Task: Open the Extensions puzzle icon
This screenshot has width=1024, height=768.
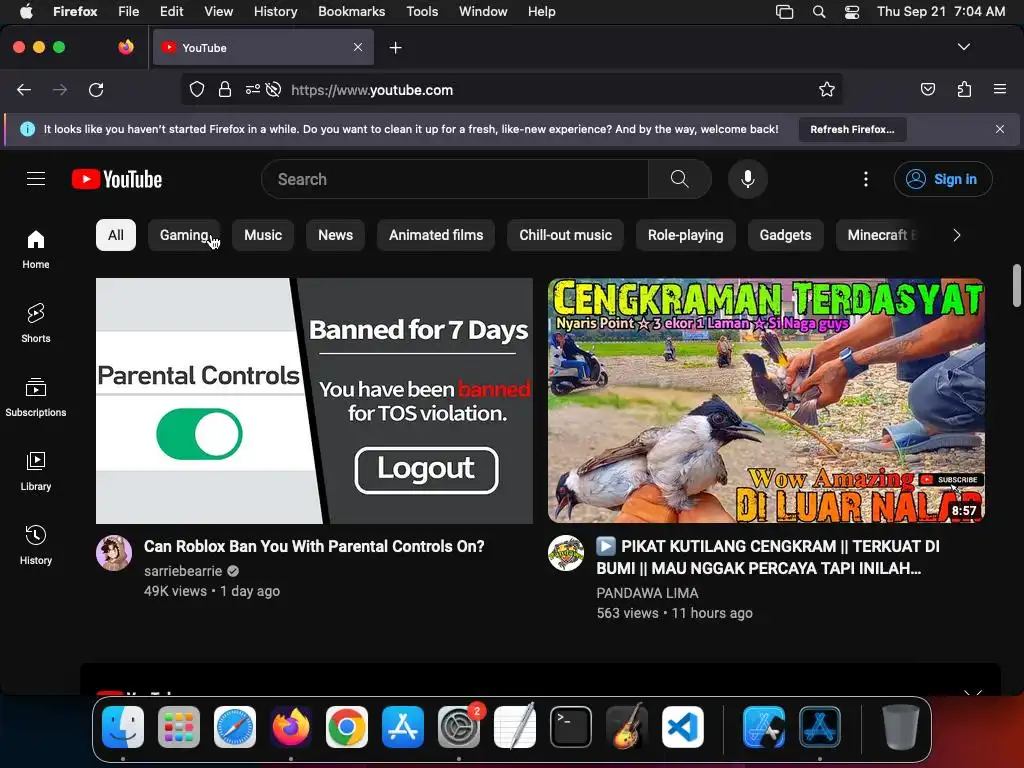Action: pyautogui.click(x=964, y=89)
